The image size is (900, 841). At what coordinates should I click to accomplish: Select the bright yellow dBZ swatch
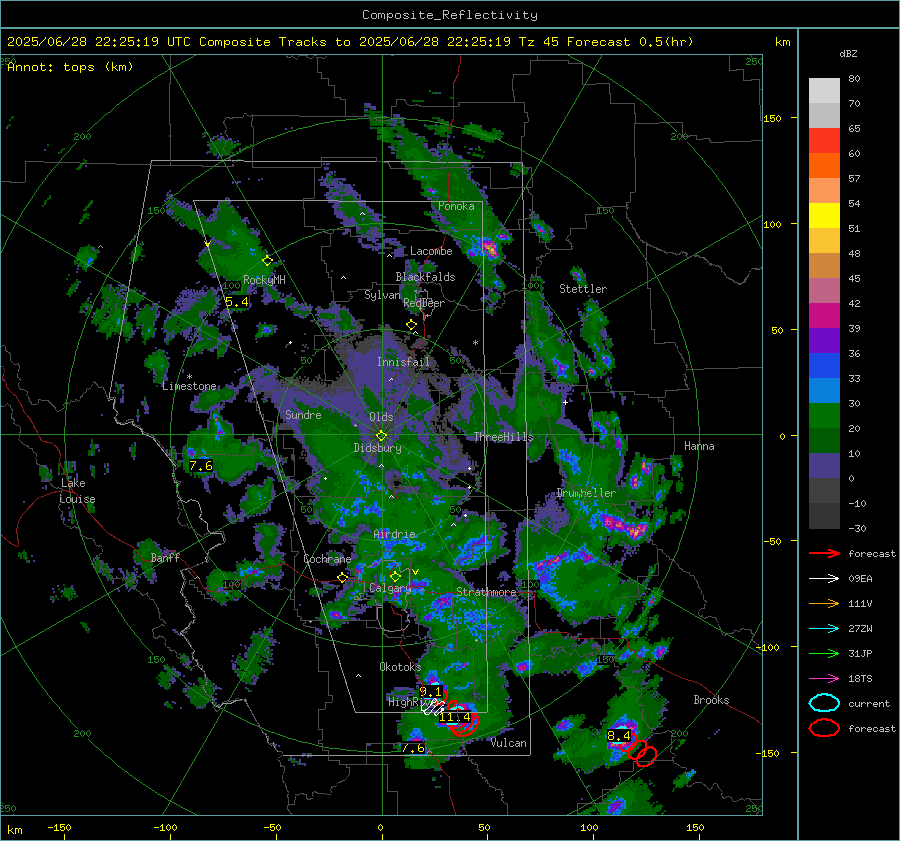tap(824, 215)
